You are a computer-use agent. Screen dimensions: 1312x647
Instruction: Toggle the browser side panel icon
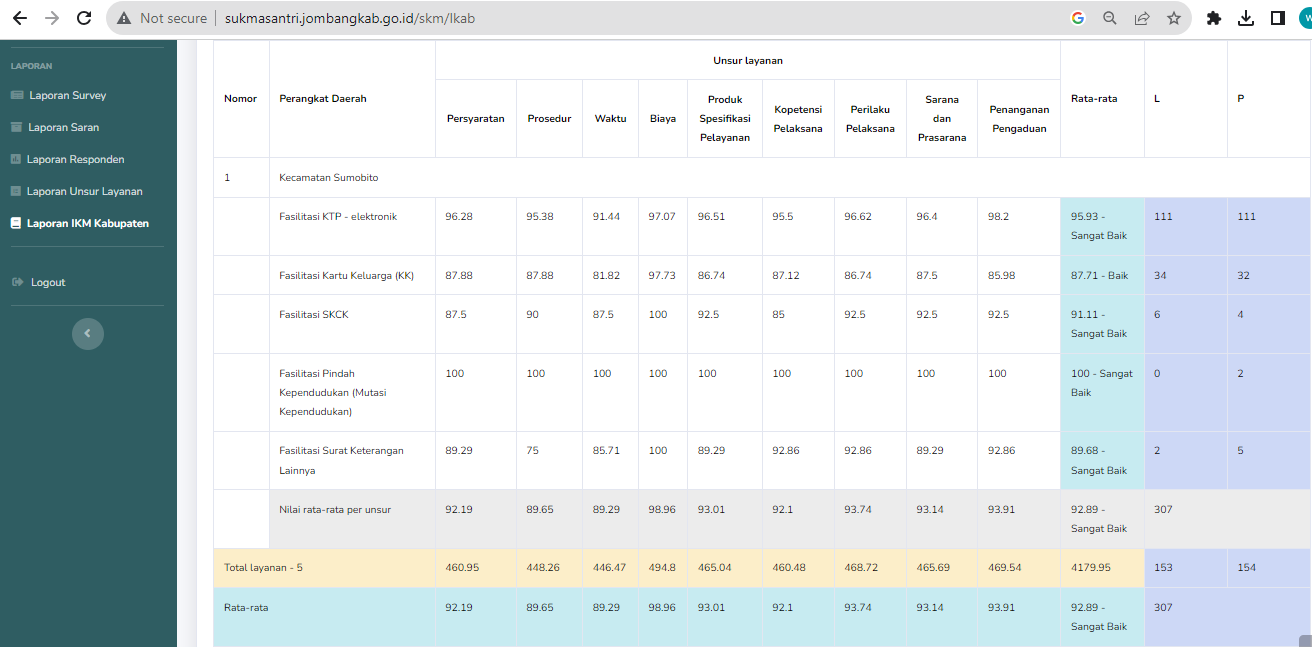coord(1277,18)
